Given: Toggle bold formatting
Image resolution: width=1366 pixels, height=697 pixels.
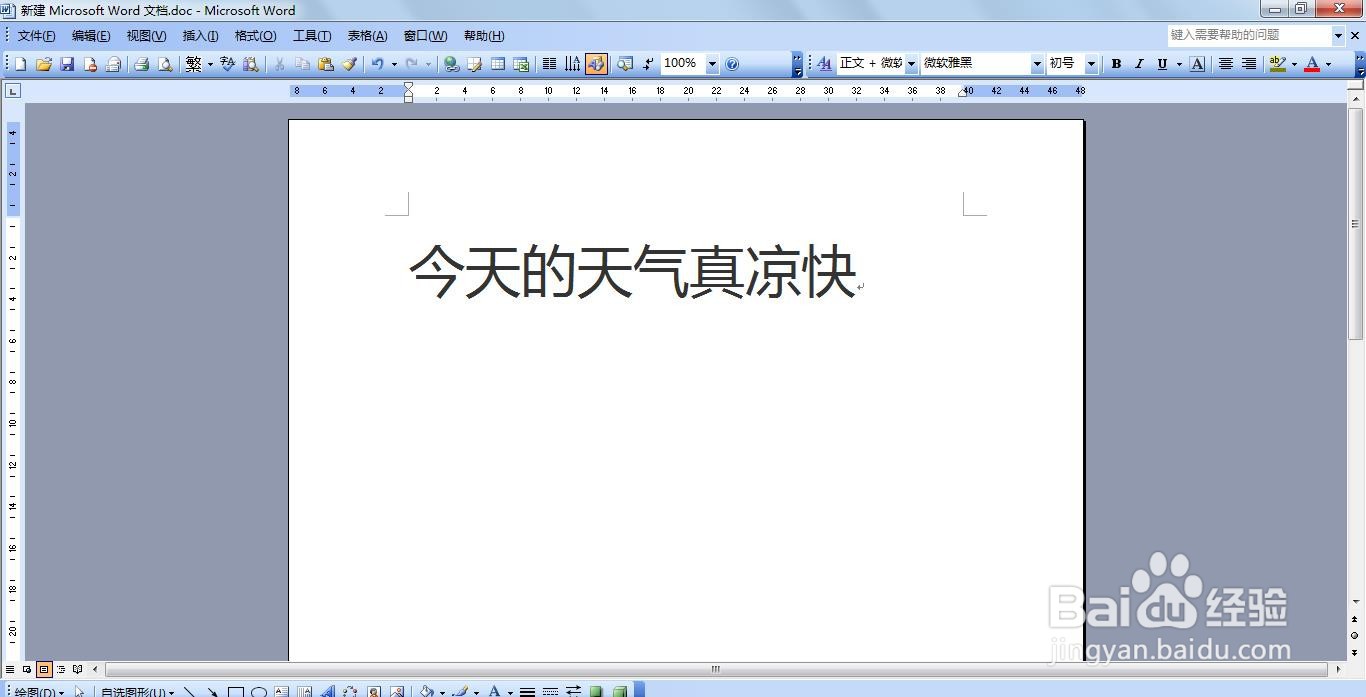Looking at the screenshot, I should pyautogui.click(x=1116, y=64).
